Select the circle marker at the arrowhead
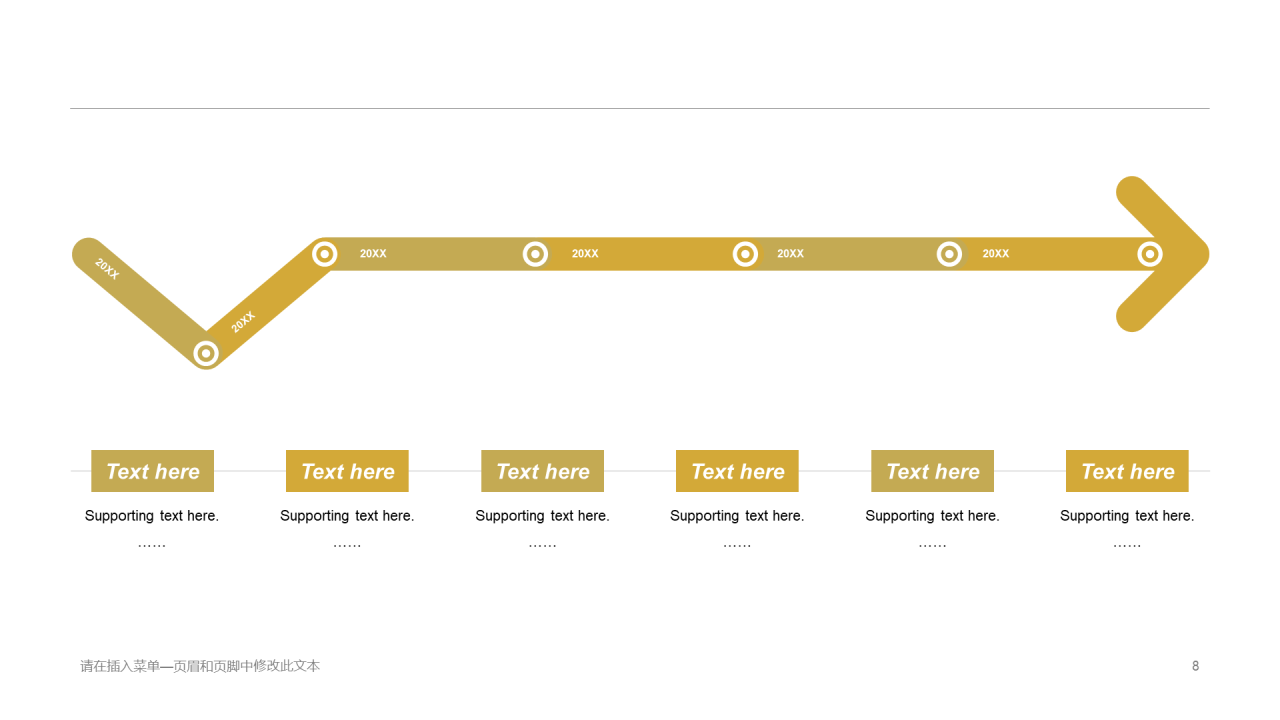The width and height of the screenshot is (1280, 720). [x=1150, y=254]
